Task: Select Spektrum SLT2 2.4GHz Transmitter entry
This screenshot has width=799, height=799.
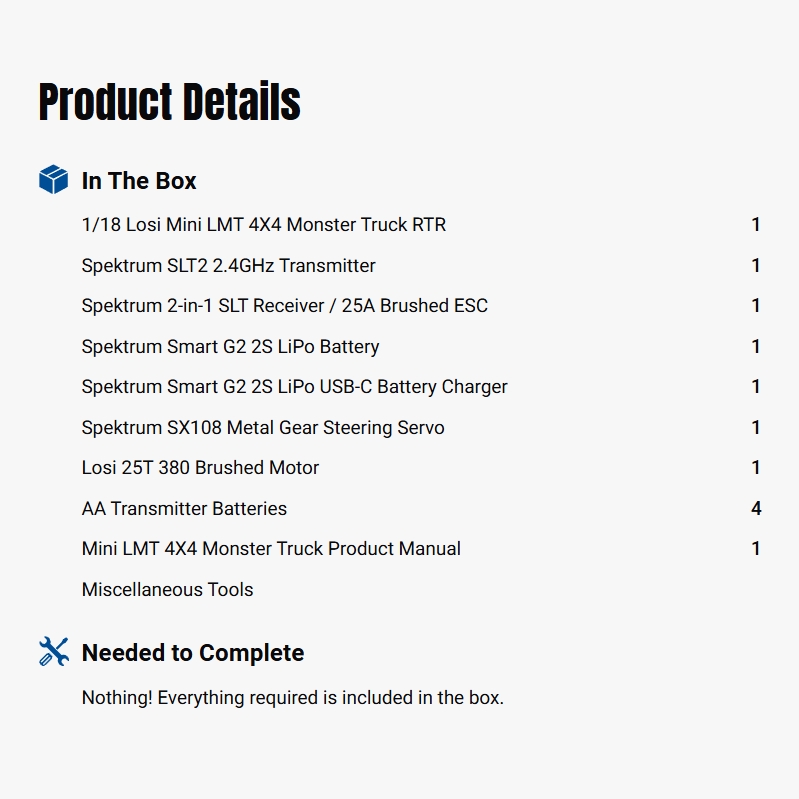Action: (228, 266)
